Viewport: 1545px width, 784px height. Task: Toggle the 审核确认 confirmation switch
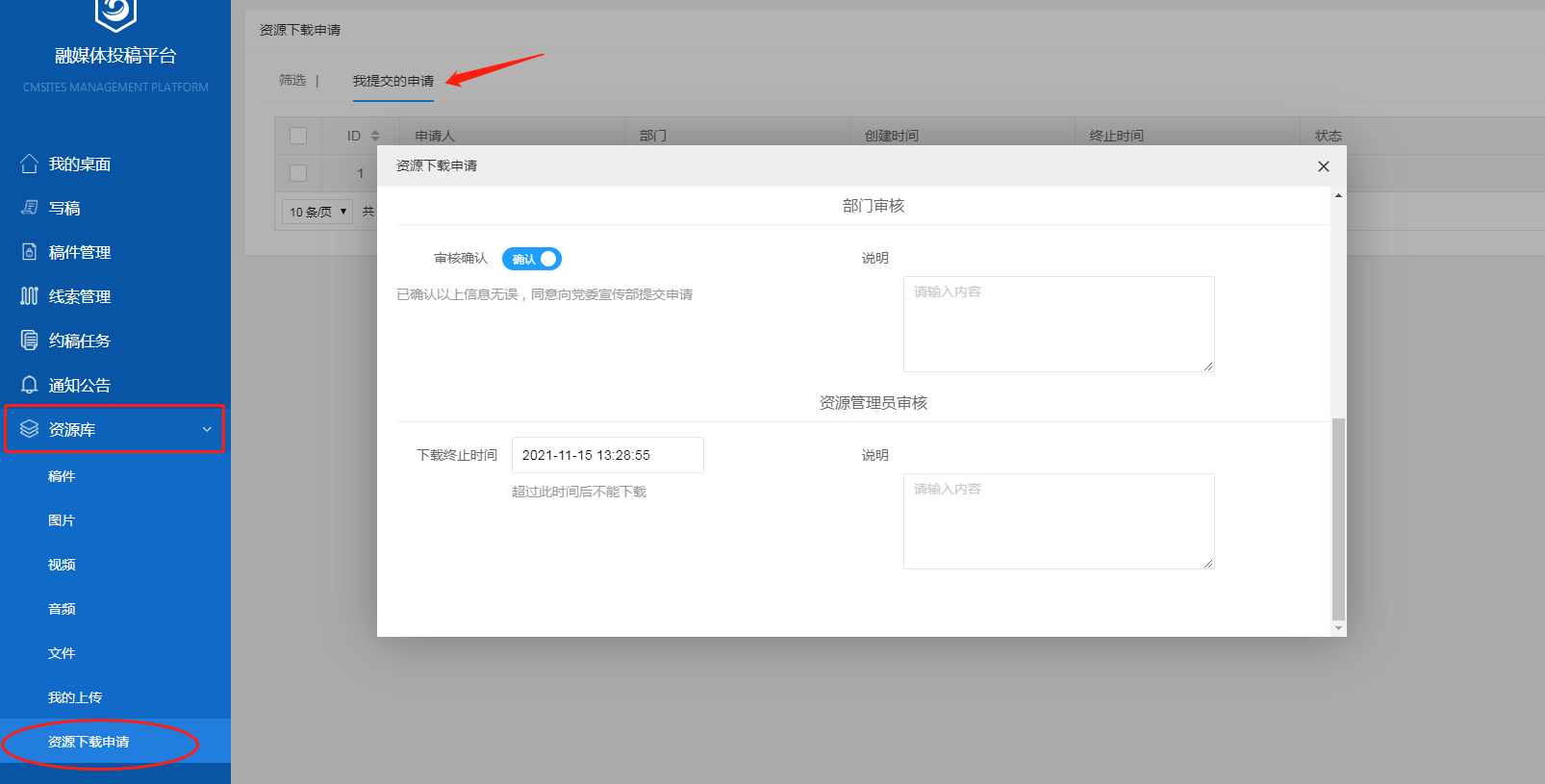coord(531,259)
